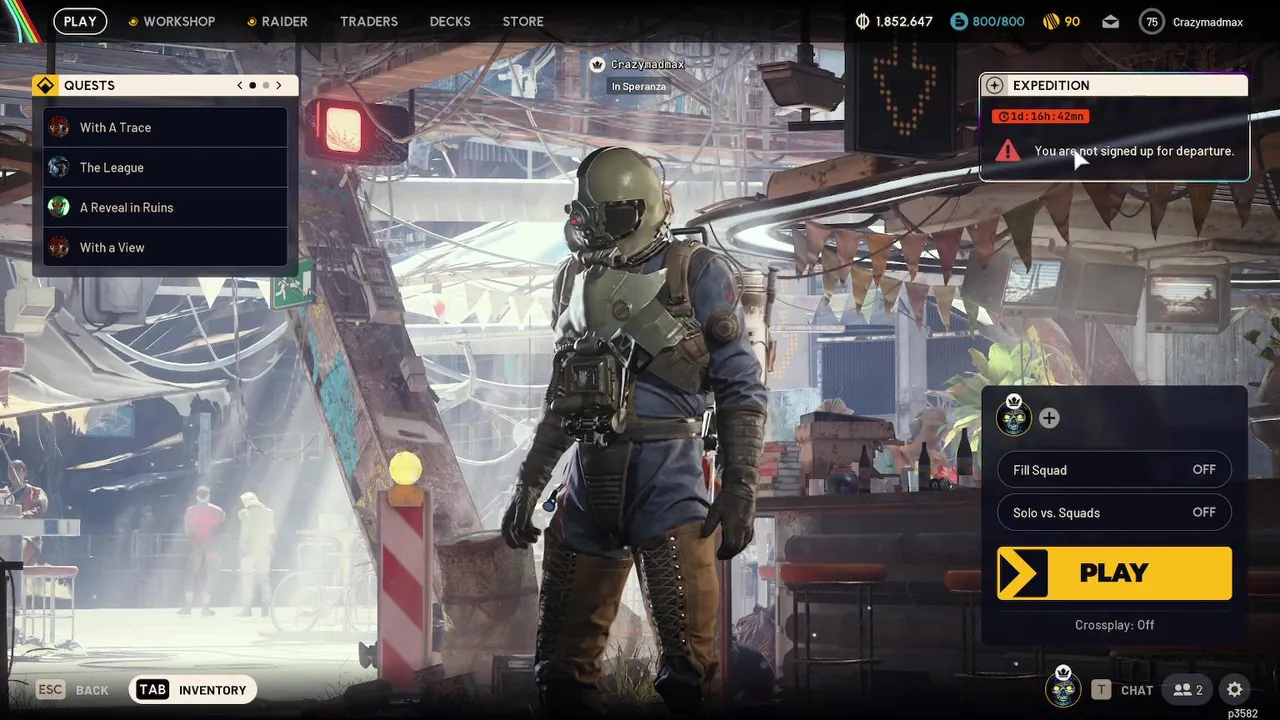This screenshot has width=1280, height=720.
Task: Click the A Reveal in Ruins quest giver icon
Action: tap(59, 207)
